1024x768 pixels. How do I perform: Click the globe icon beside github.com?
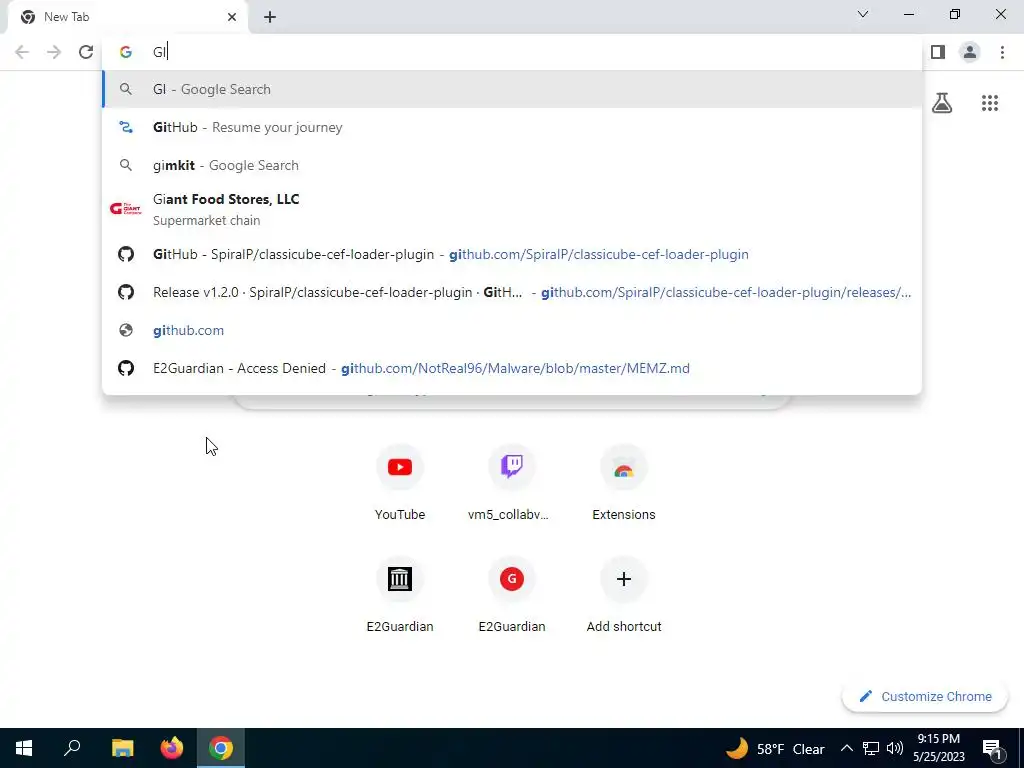point(125,330)
